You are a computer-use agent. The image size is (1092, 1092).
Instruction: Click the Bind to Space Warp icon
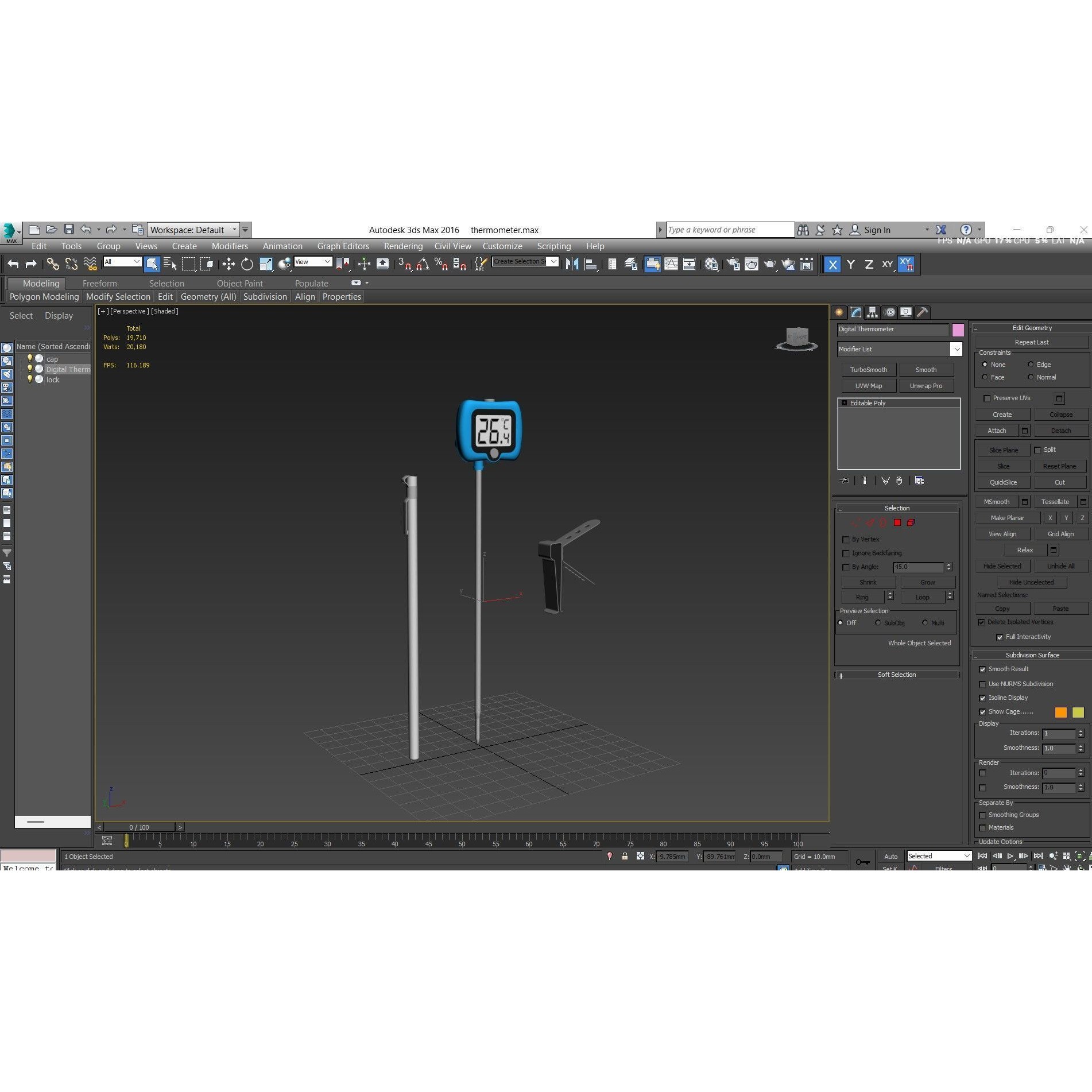90,264
